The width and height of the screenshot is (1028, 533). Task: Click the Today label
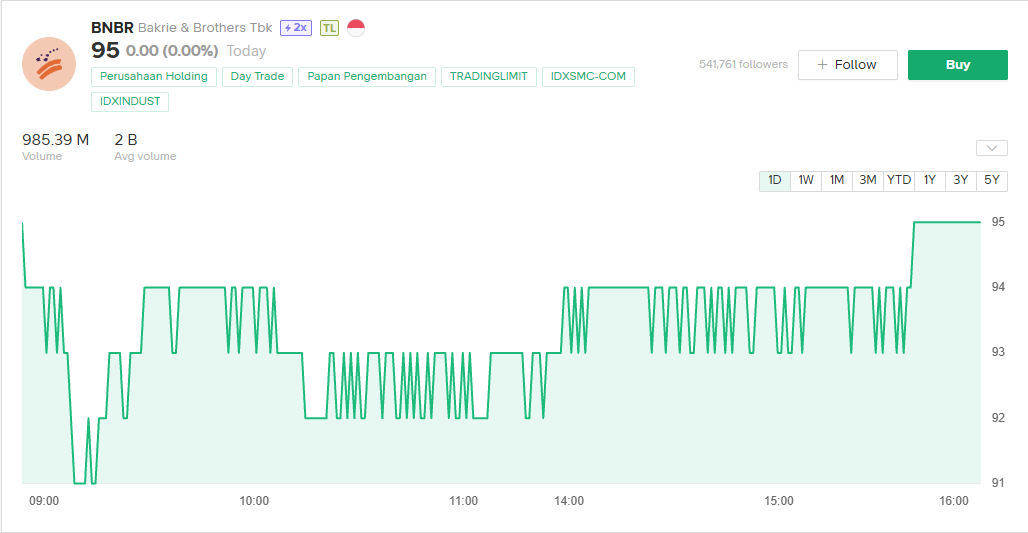(x=247, y=51)
